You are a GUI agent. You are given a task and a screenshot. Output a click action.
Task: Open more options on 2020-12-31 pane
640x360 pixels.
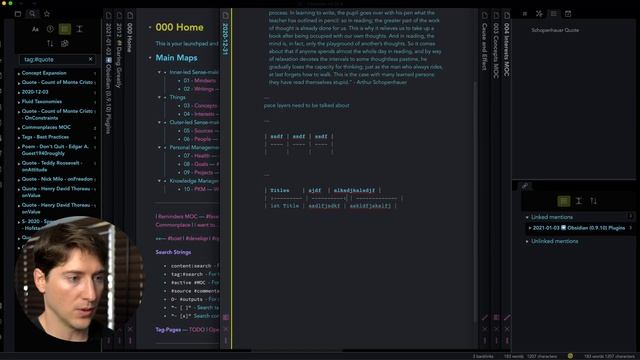(x=225, y=340)
